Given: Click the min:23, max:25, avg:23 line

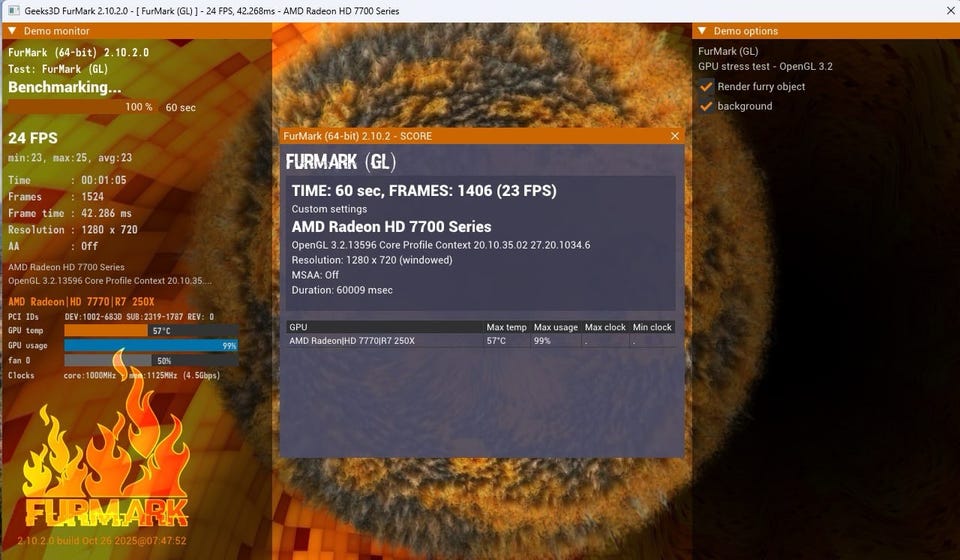Looking at the screenshot, I should tap(70, 158).
